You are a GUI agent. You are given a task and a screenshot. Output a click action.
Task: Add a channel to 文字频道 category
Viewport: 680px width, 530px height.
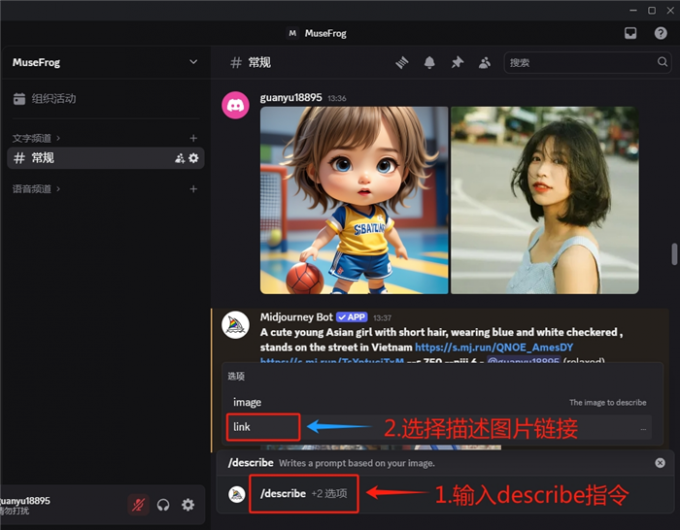[193, 138]
